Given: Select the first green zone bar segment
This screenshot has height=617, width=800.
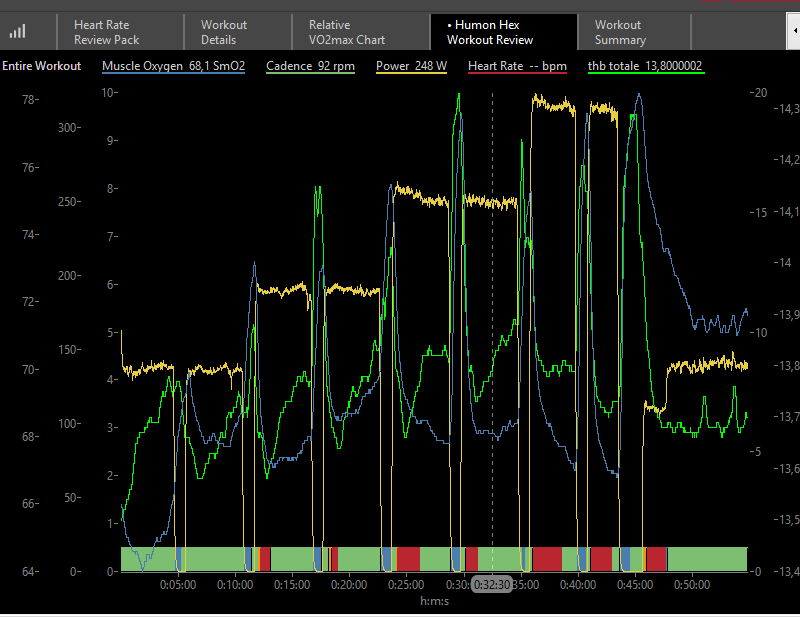Looking at the screenshot, I should [x=147, y=559].
